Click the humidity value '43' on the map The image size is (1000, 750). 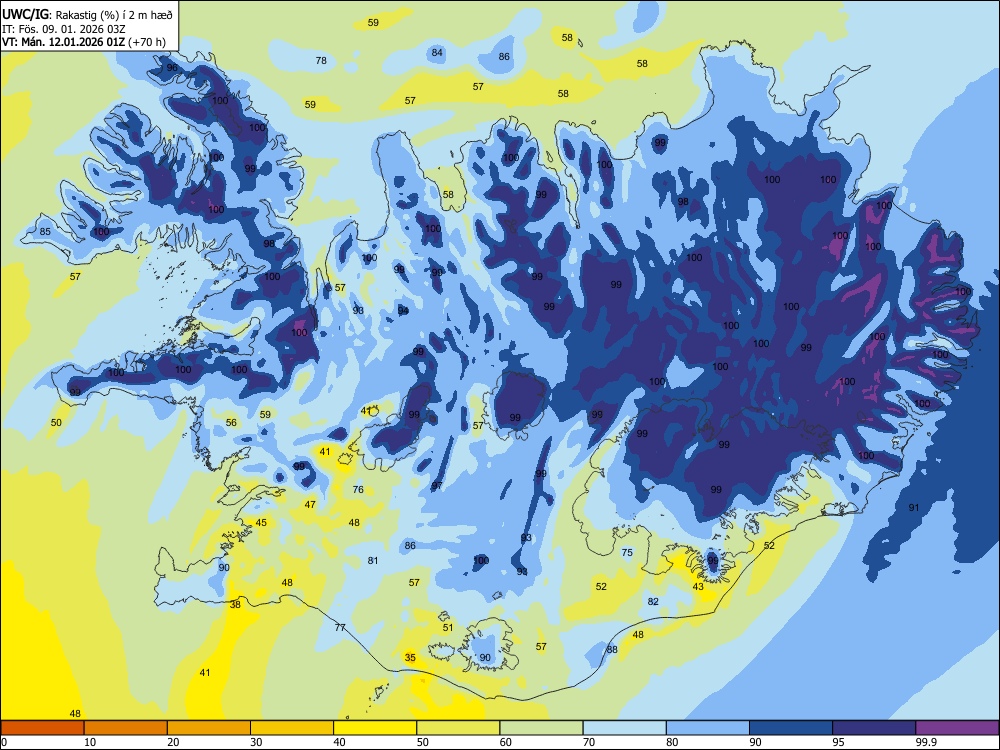coord(698,587)
